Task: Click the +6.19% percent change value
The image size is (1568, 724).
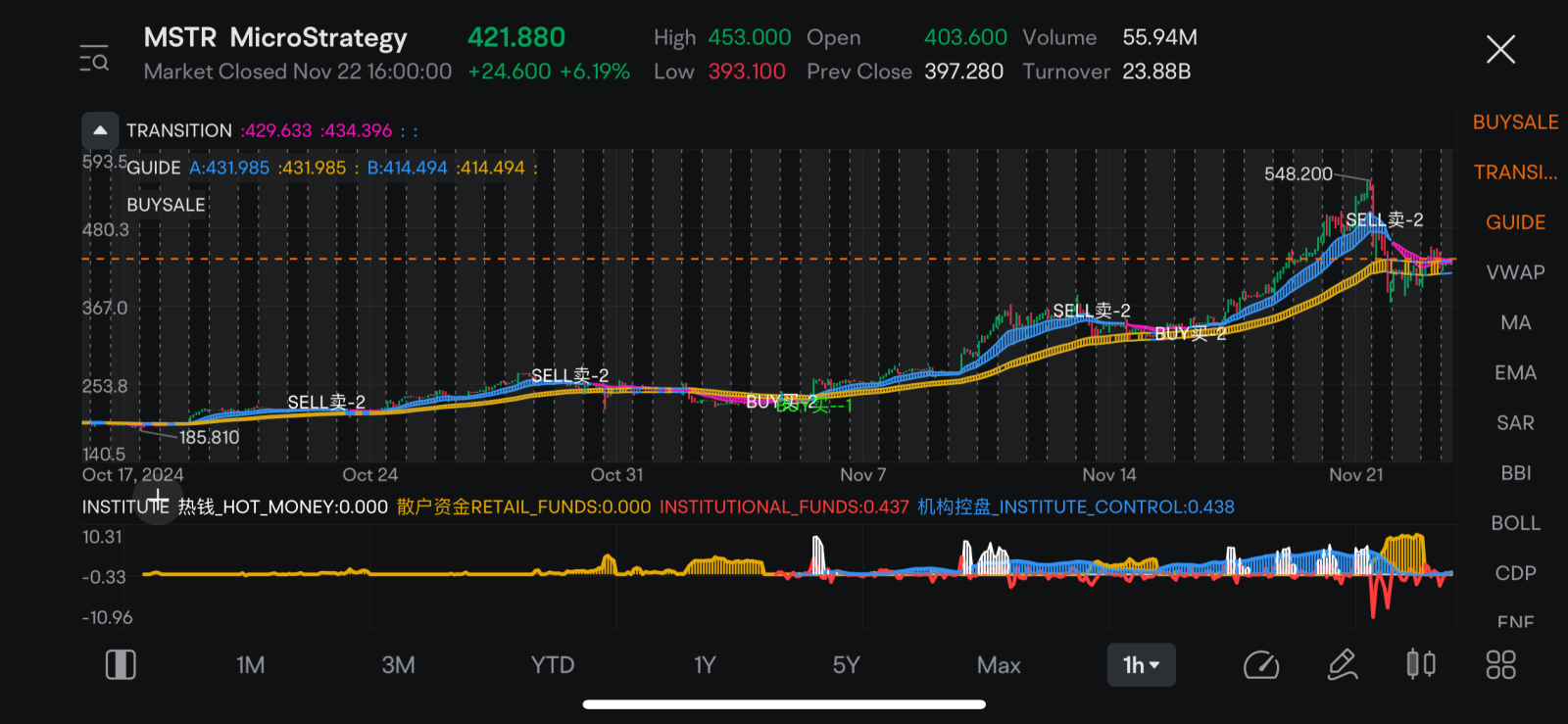Action: tap(595, 72)
